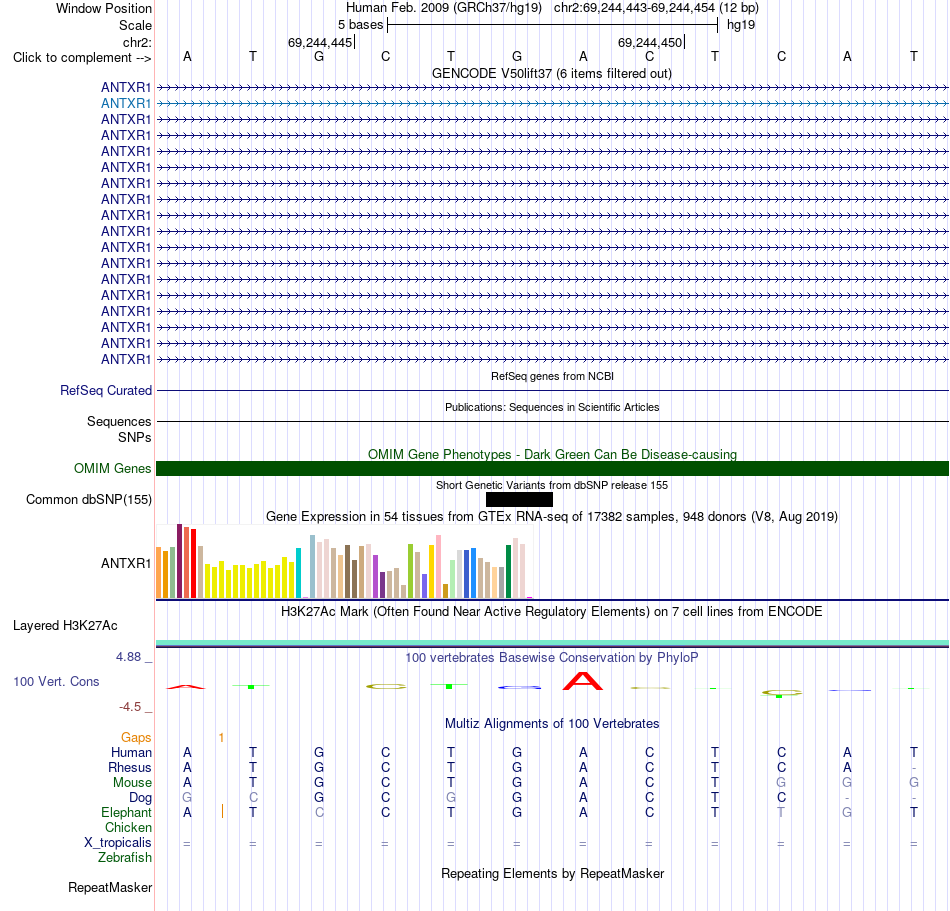Click the 'Rhesus' alignment row label
Image resolution: width=950 pixels, height=911 pixels.
(x=130, y=767)
